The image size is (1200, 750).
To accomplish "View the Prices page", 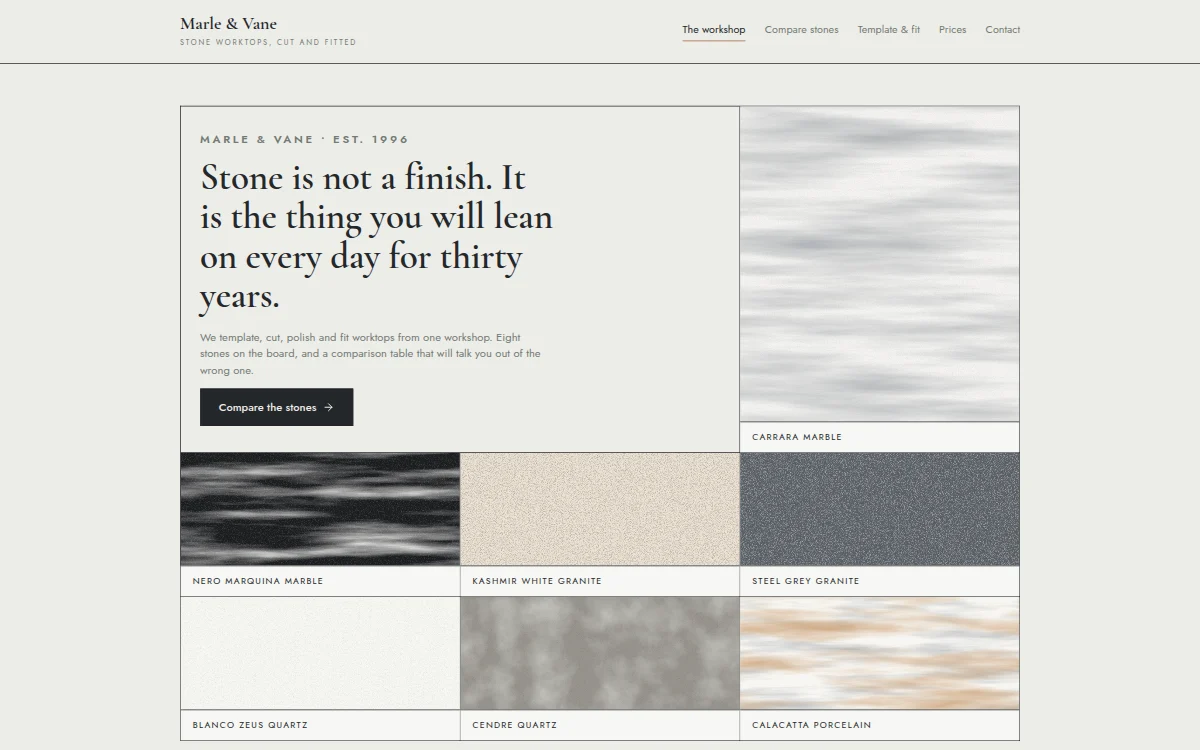I will 953,30.
